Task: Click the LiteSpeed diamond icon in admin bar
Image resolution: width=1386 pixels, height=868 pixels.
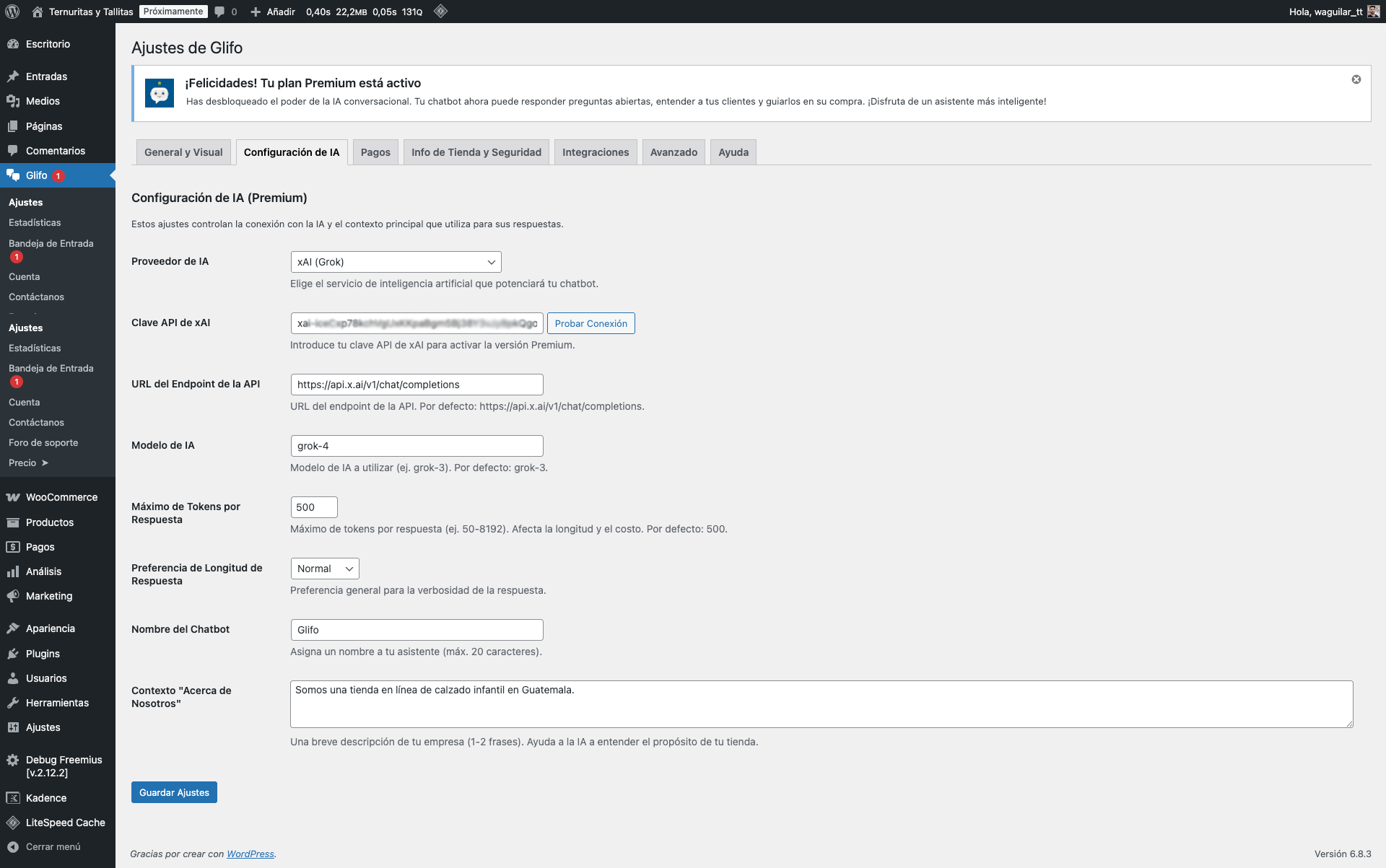Action: (440, 12)
